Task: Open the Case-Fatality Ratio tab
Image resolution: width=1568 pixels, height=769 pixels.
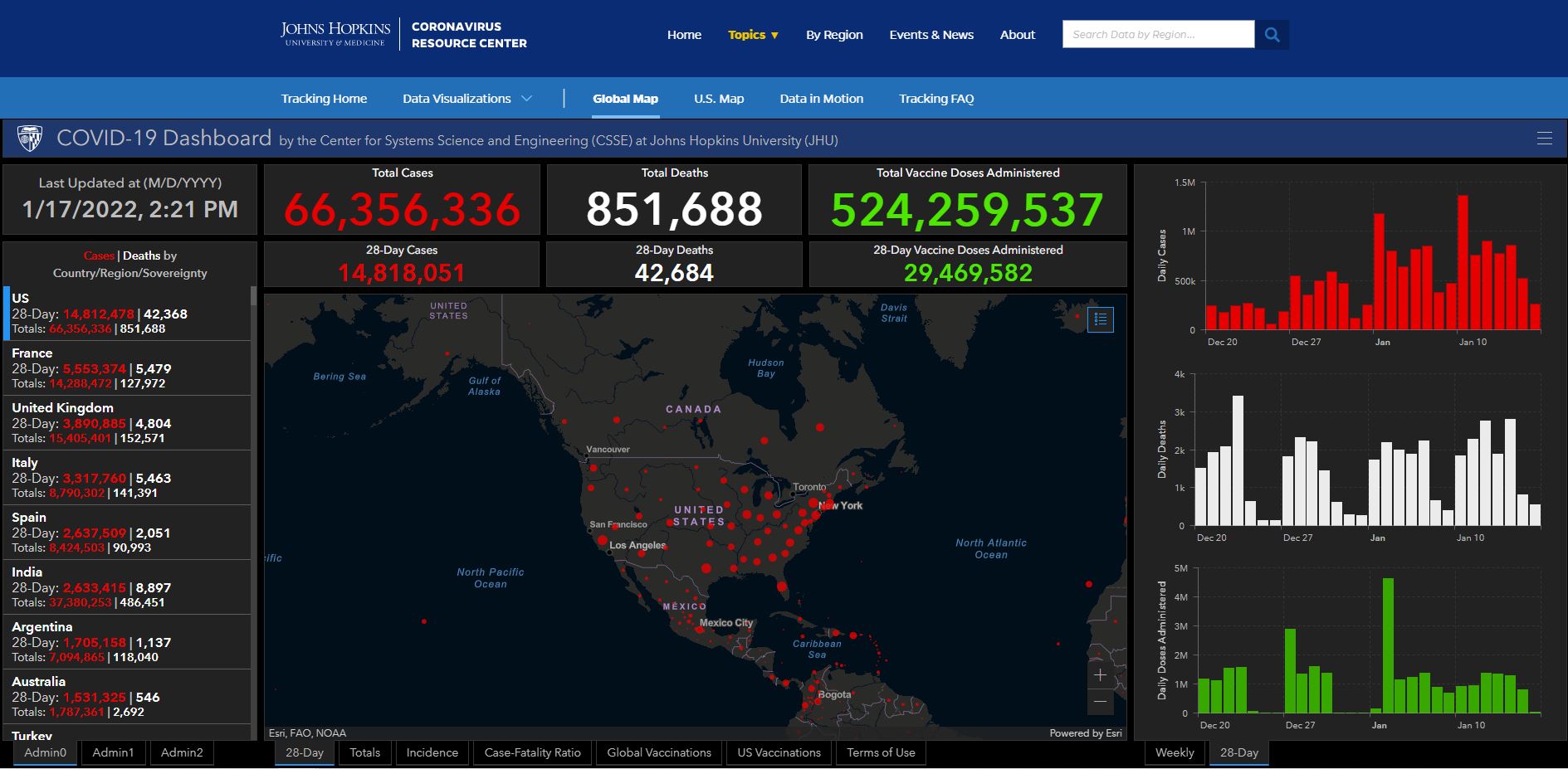Action: [532, 752]
